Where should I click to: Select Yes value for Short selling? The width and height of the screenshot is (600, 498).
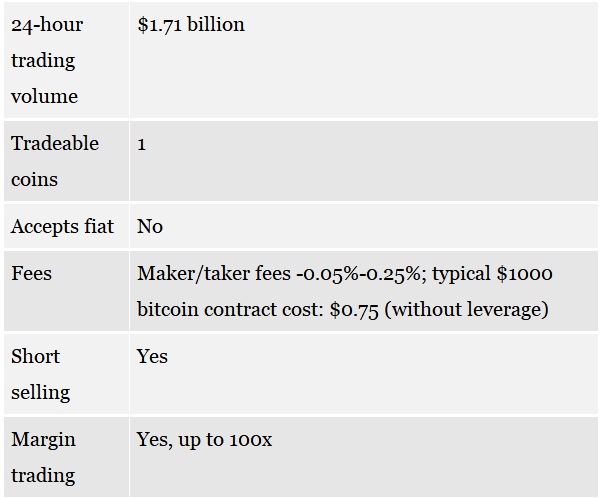[x=152, y=356]
